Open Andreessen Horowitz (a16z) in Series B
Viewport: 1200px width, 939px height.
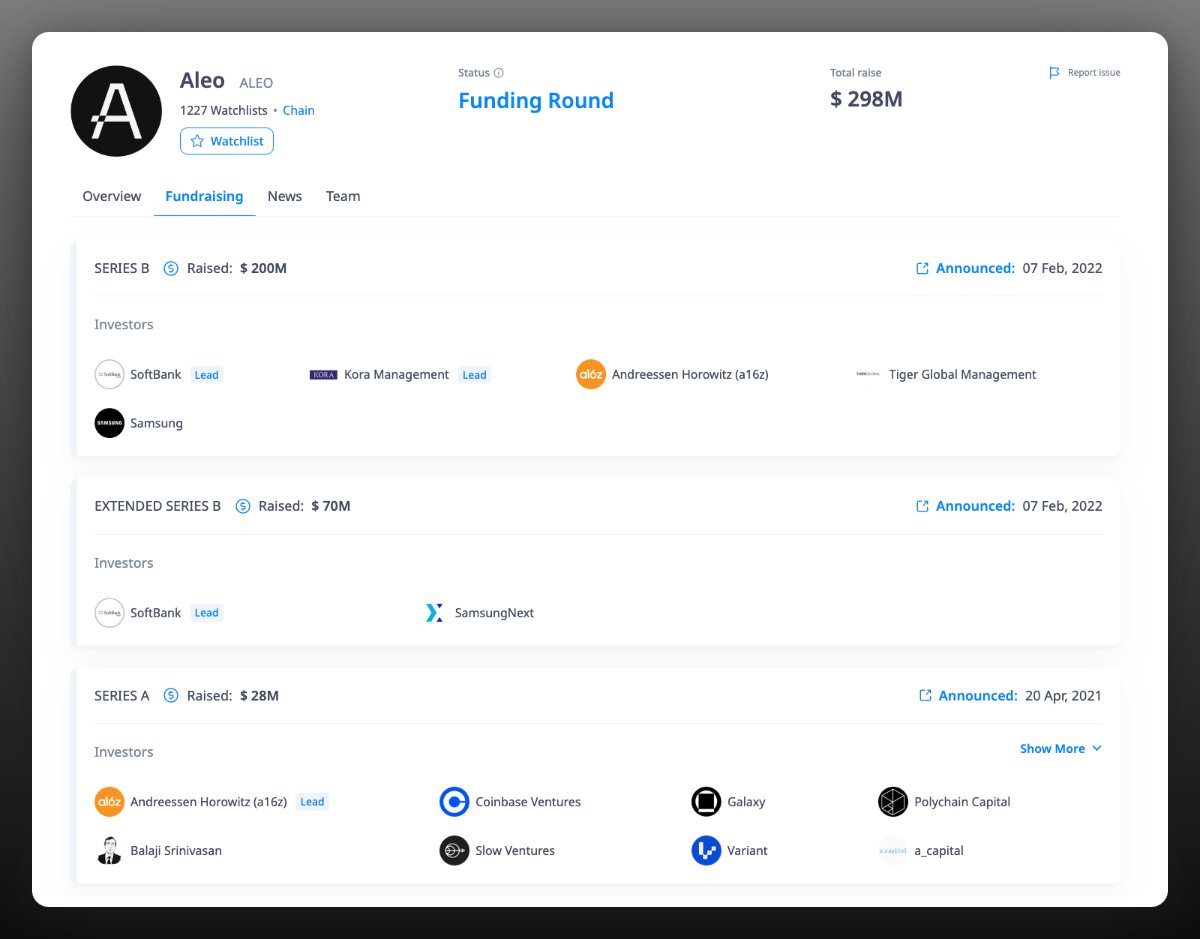click(690, 374)
